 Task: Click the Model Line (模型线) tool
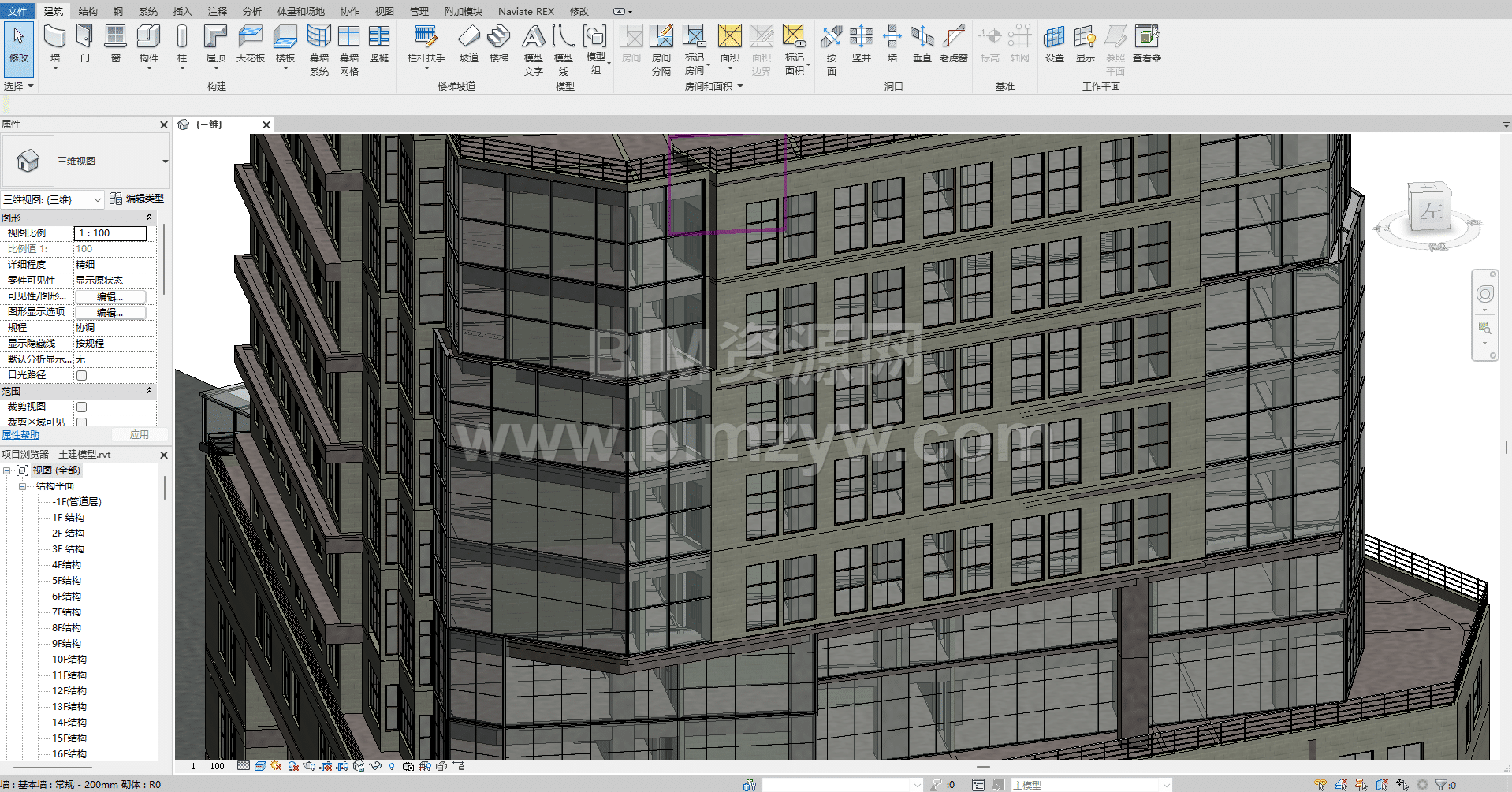click(x=564, y=49)
